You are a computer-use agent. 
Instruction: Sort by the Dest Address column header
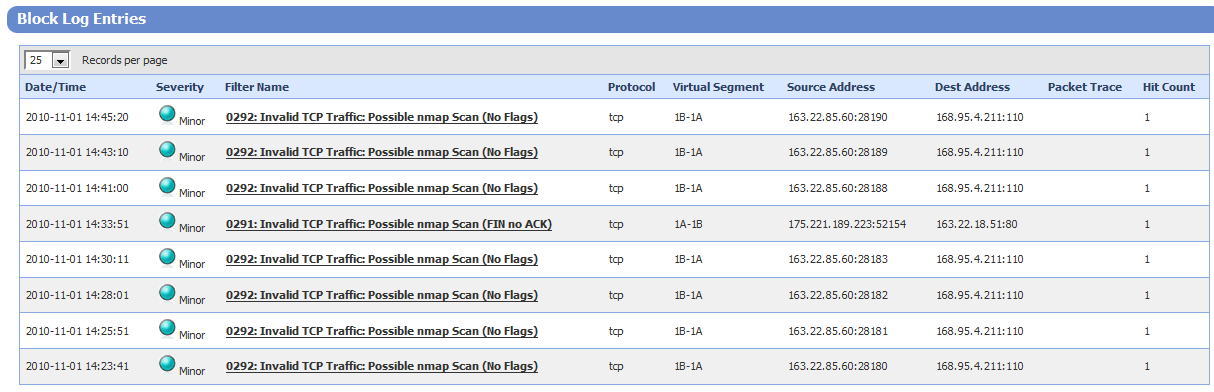pos(972,87)
